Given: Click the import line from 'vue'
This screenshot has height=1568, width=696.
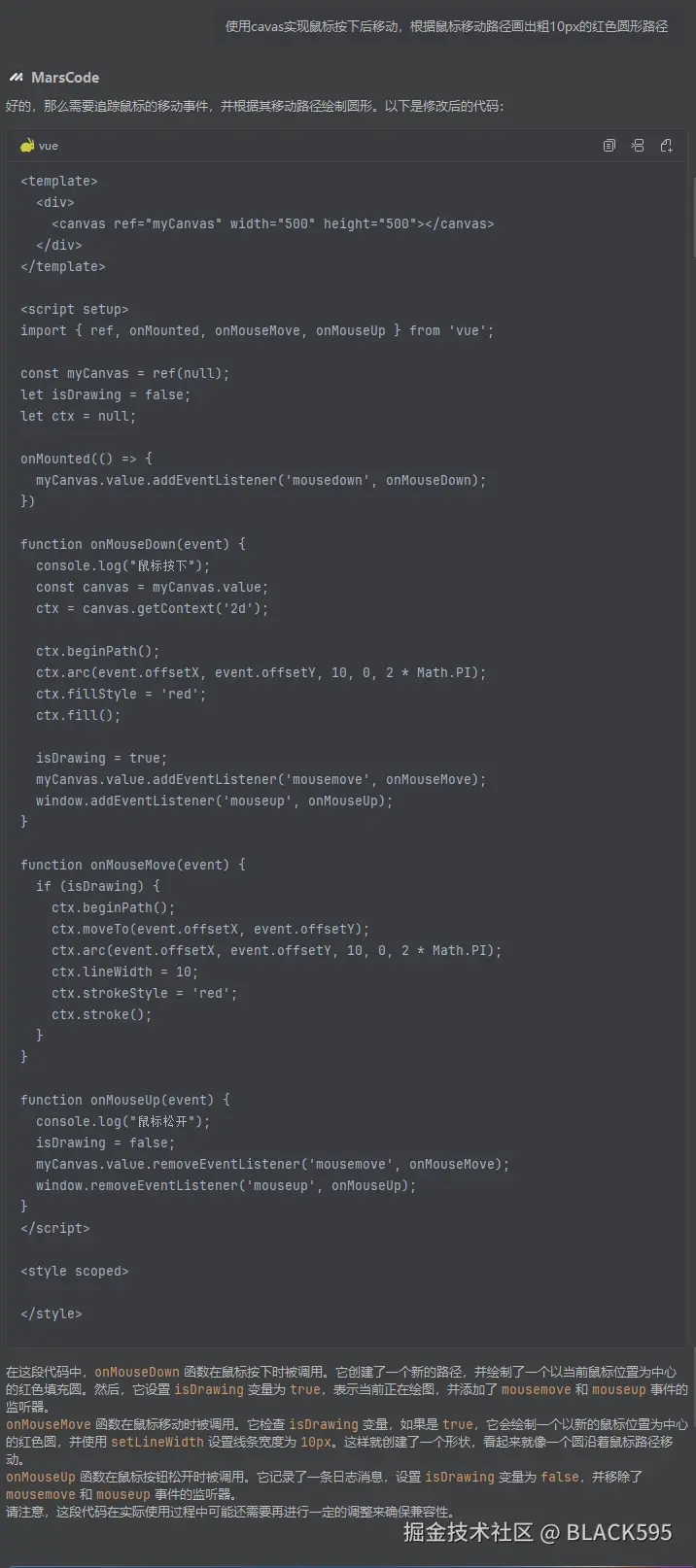Looking at the screenshot, I should (x=258, y=330).
